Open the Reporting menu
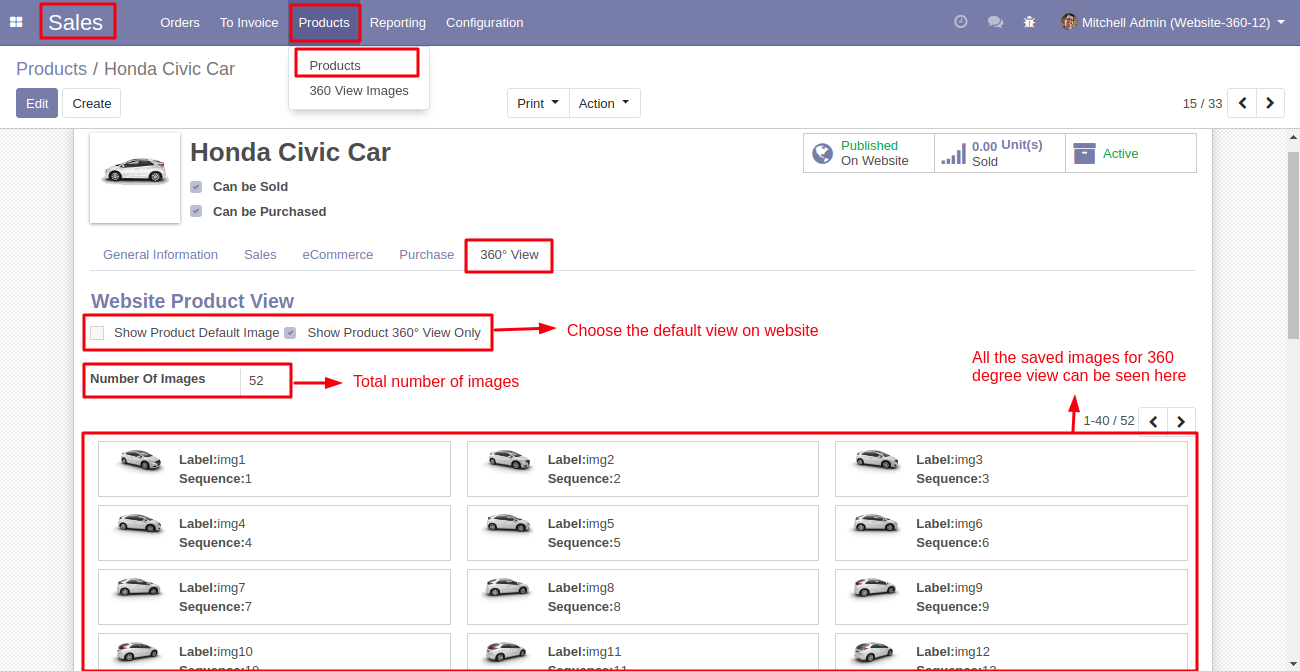This screenshot has width=1300, height=671. coord(398,22)
